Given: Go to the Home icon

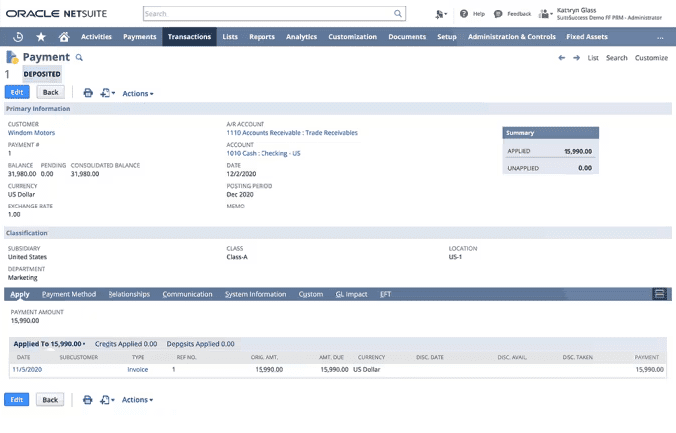Looking at the screenshot, I should [64, 37].
